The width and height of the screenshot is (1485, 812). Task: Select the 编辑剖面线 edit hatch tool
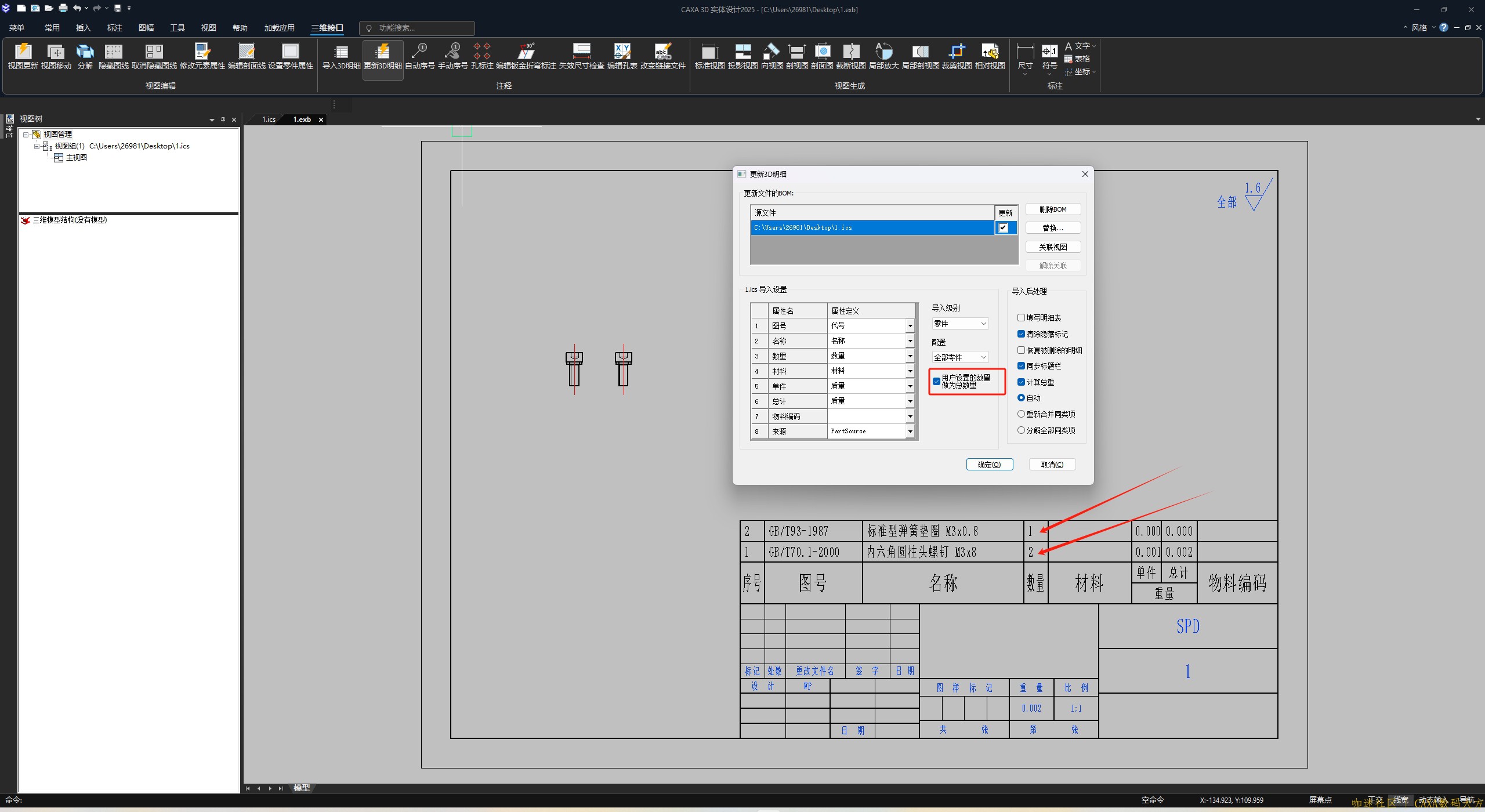click(x=247, y=56)
